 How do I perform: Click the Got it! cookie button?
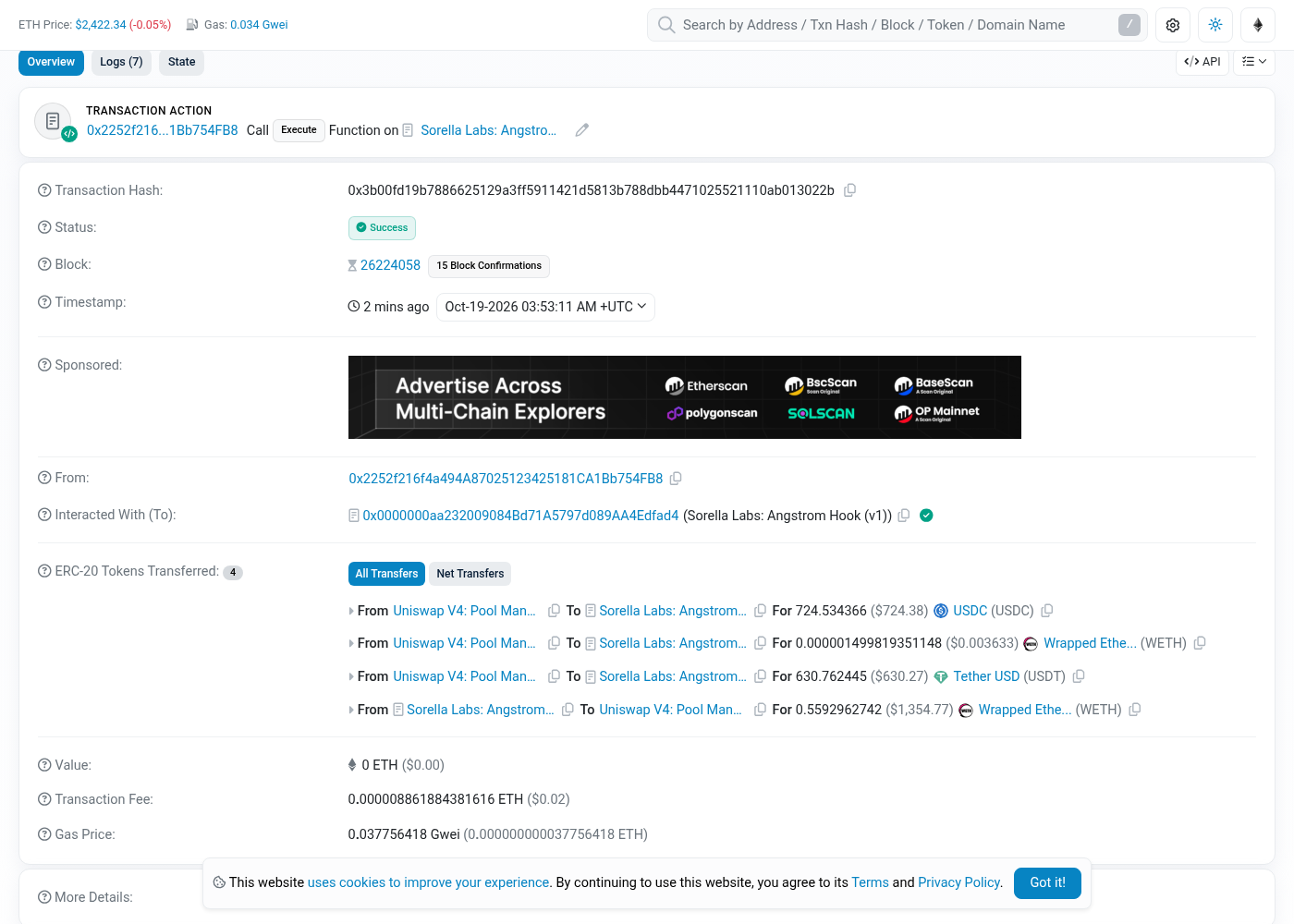coord(1047,882)
